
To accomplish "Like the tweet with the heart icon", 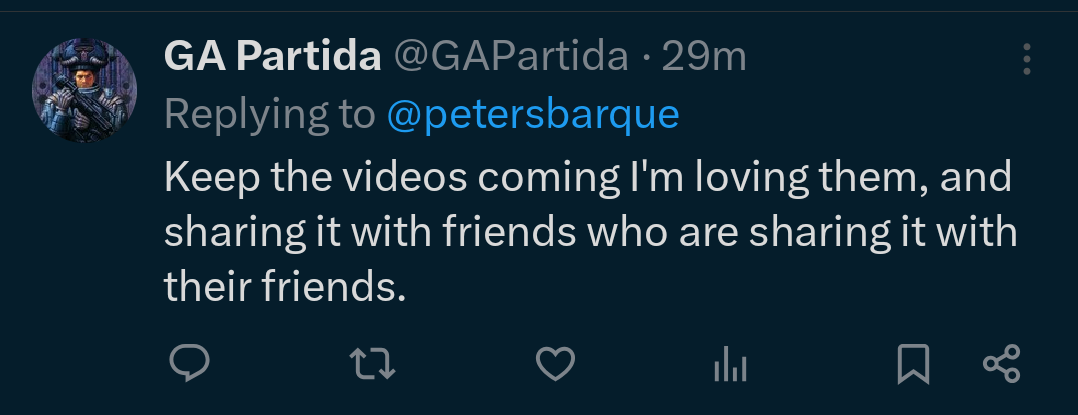I will (x=555, y=364).
